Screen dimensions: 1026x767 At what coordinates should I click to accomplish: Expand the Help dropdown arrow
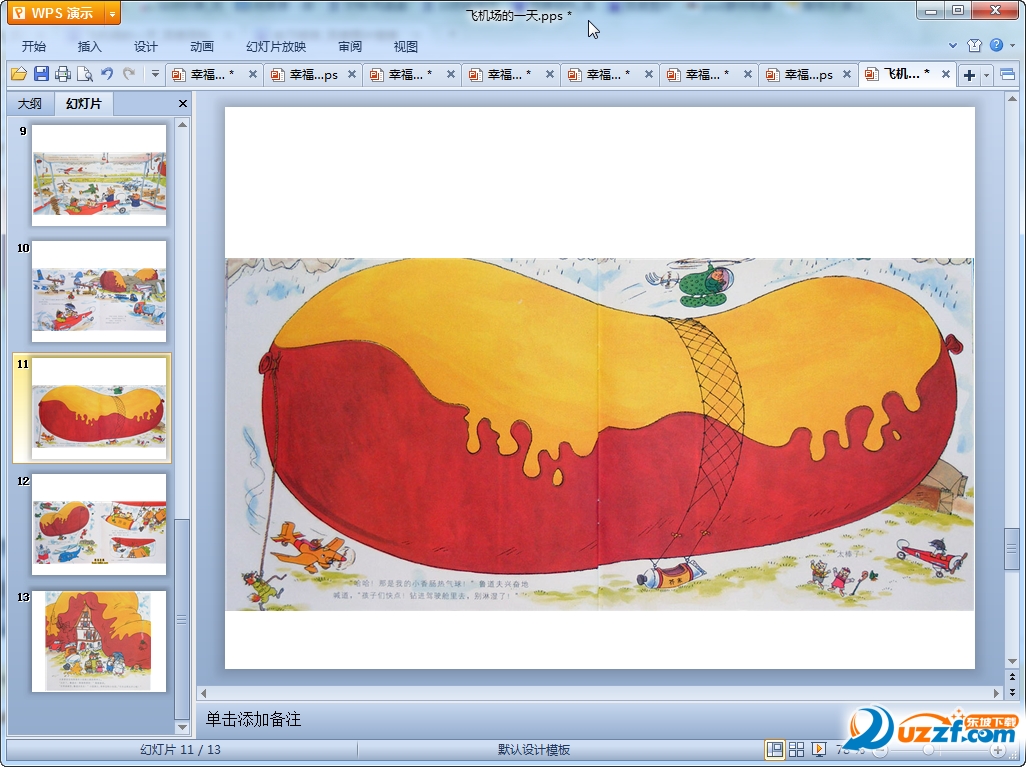click(1012, 45)
